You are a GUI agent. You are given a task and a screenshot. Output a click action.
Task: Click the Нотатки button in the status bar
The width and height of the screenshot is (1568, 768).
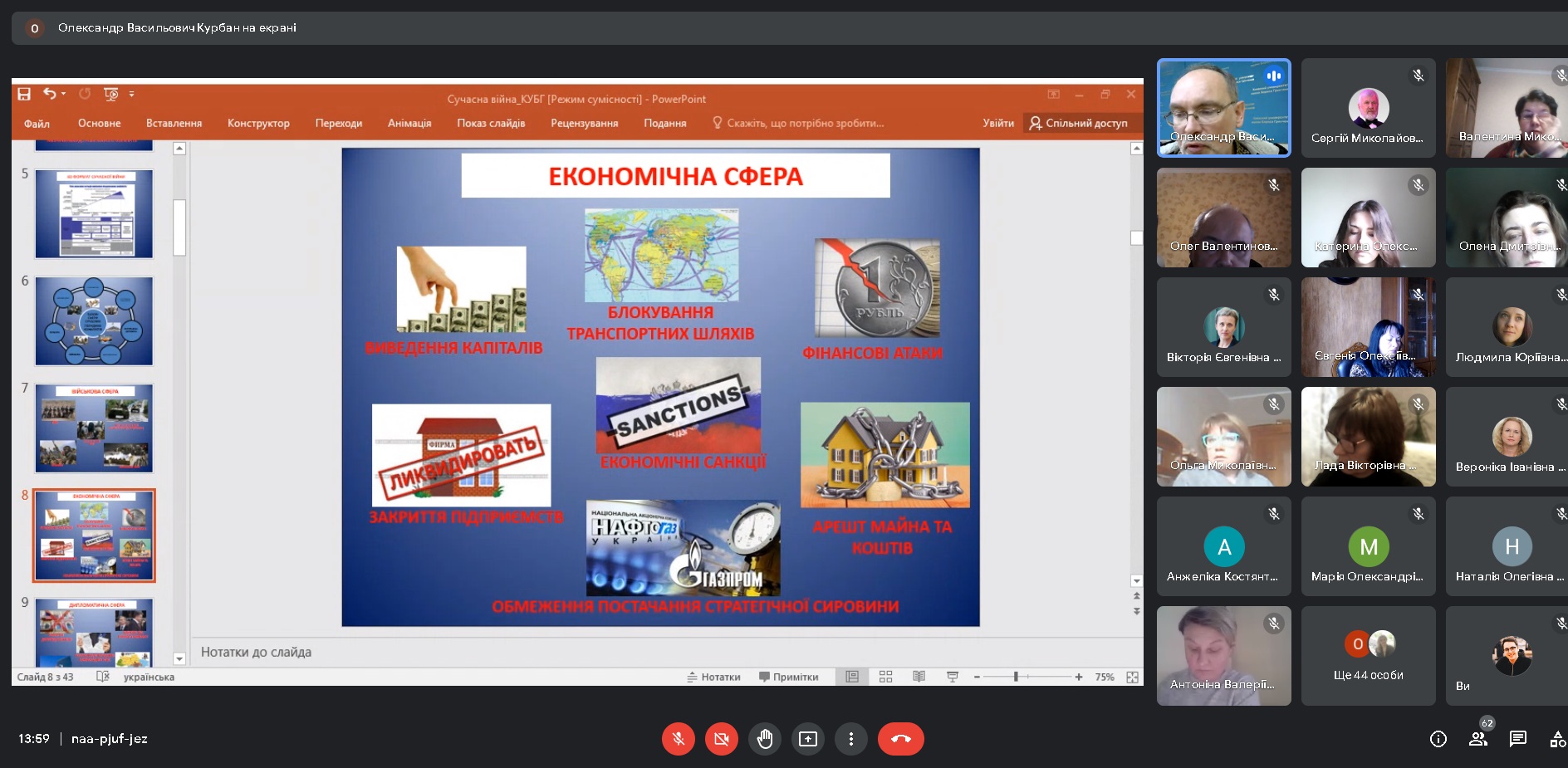713,677
